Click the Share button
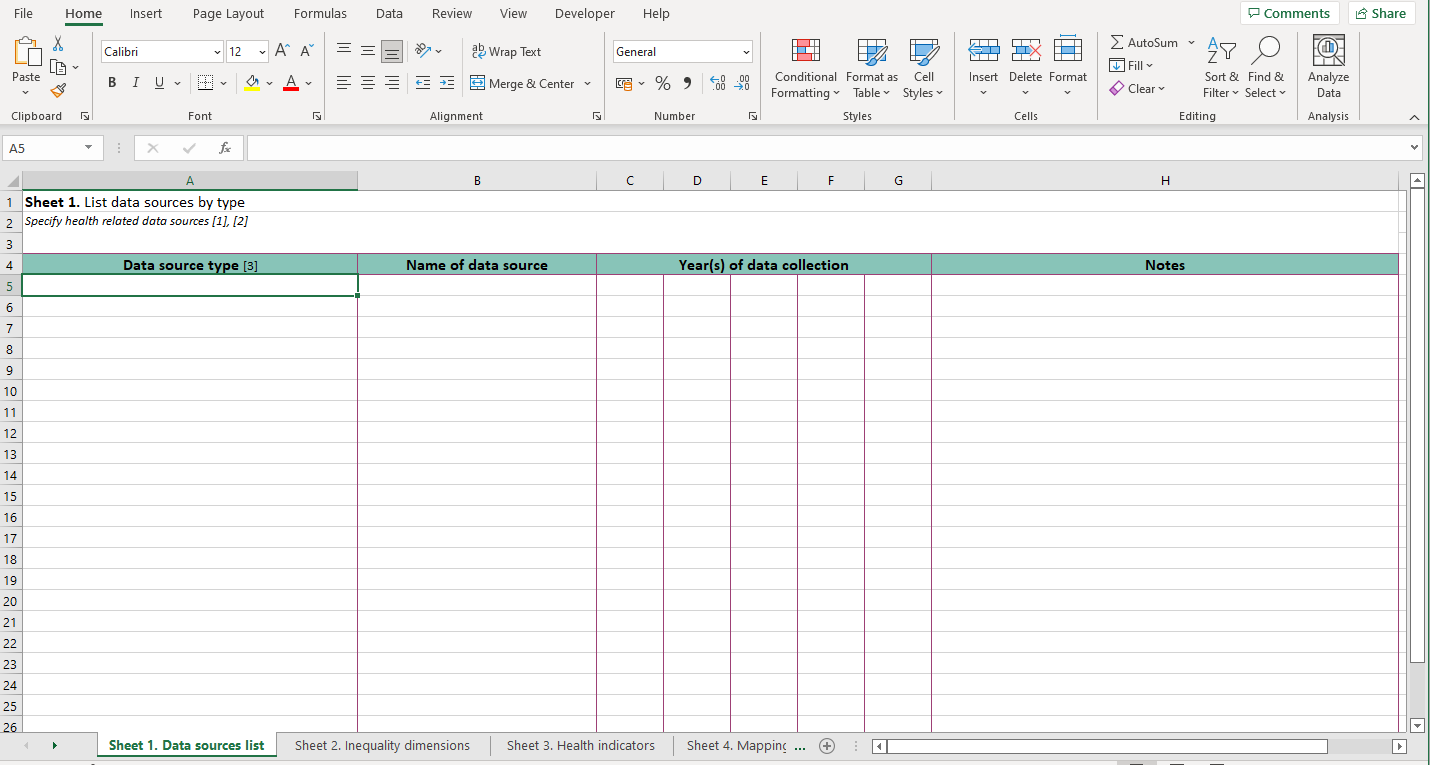The width and height of the screenshot is (1430, 765). coord(1381,14)
